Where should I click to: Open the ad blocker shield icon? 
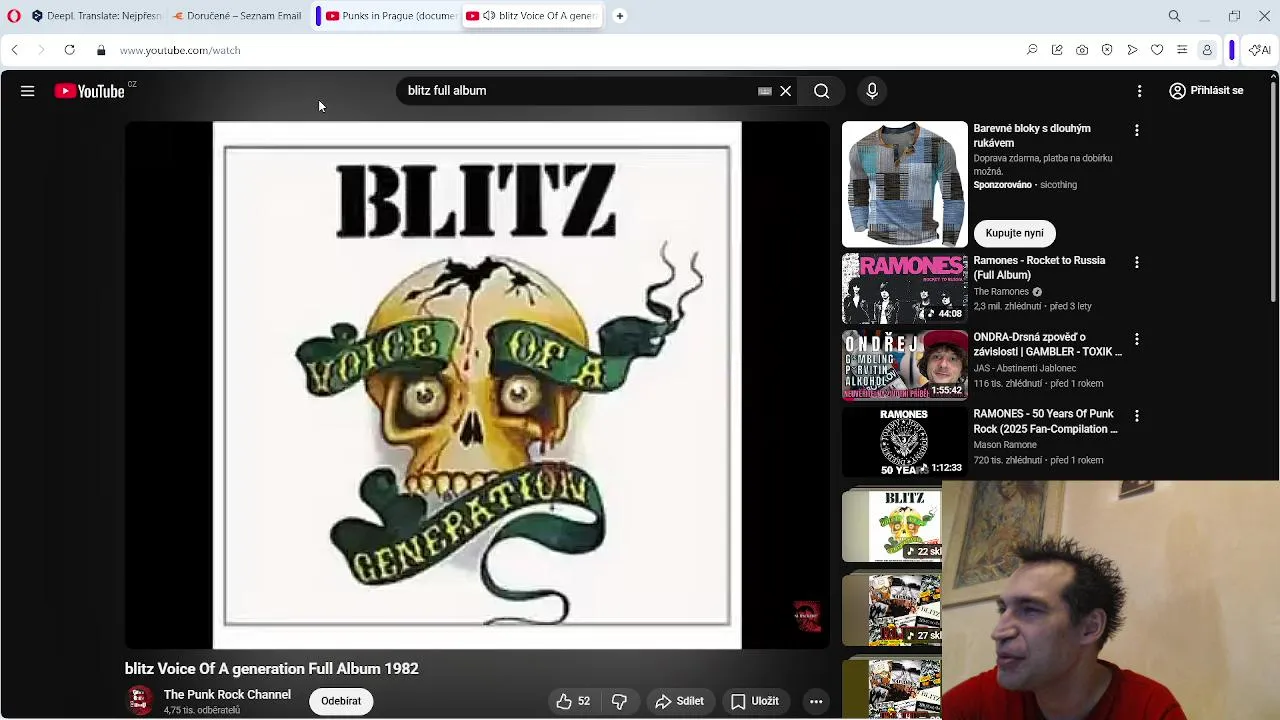pyautogui.click(x=1107, y=50)
